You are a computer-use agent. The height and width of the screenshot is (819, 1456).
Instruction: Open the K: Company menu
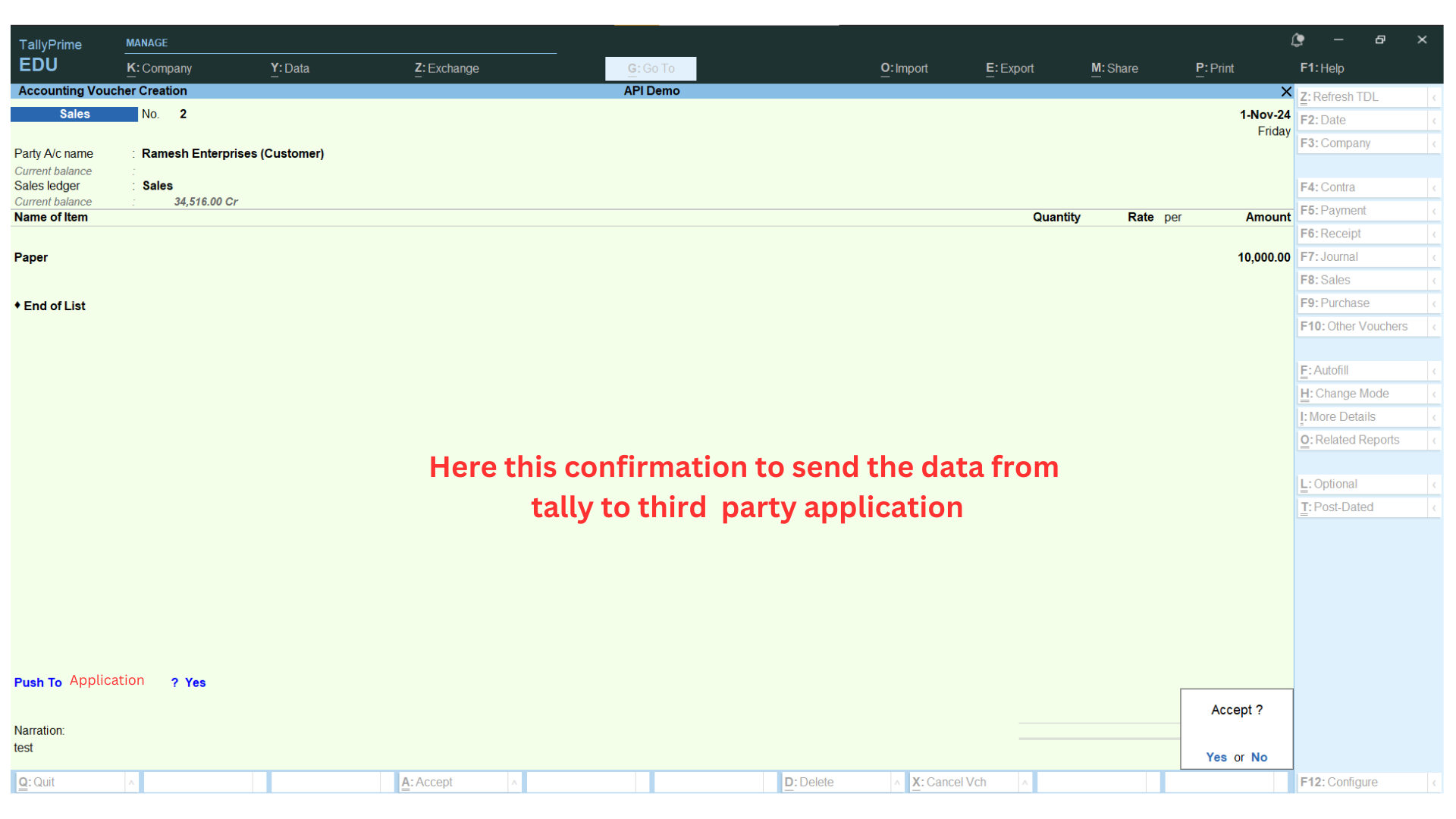[159, 68]
